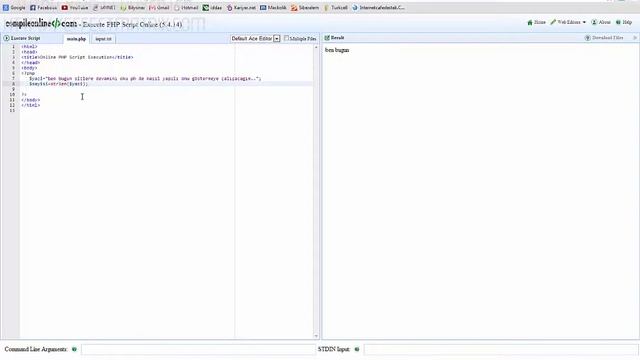Collapse the Result panel using the arrow
Viewport: 640px width, 360px height.
[x=635, y=38]
